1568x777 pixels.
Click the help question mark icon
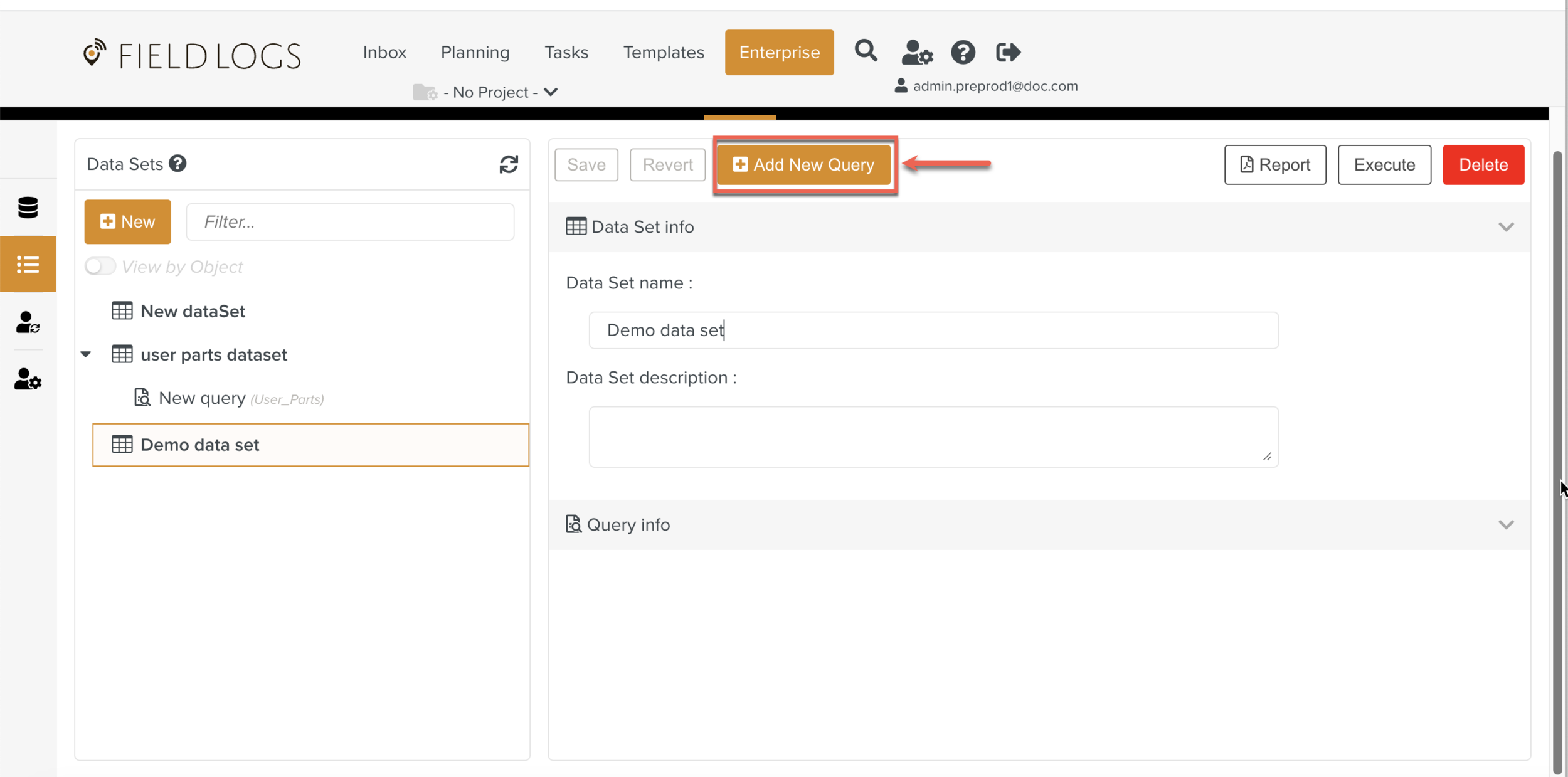(x=963, y=52)
